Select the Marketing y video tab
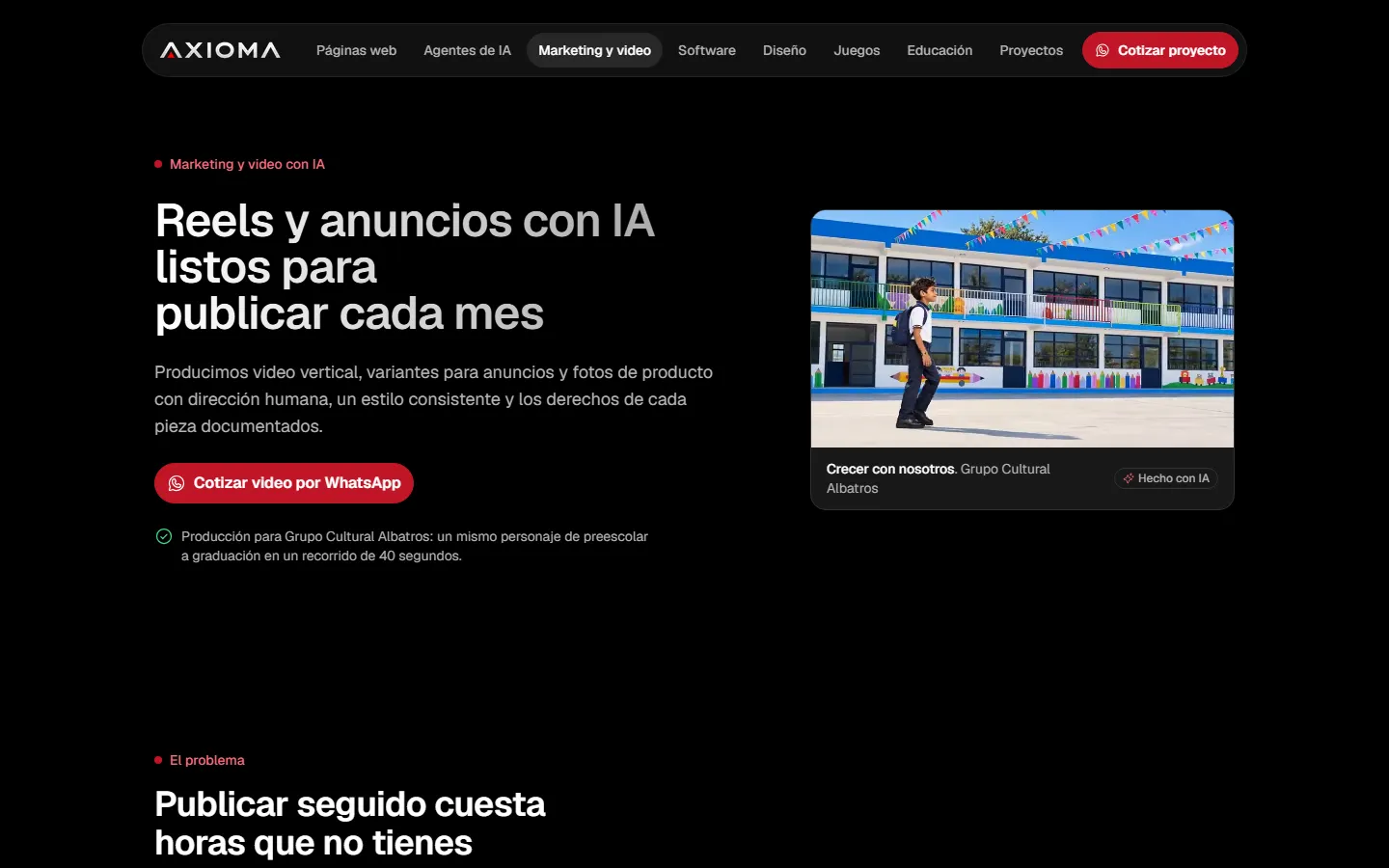1389x868 pixels. pyautogui.click(x=594, y=50)
